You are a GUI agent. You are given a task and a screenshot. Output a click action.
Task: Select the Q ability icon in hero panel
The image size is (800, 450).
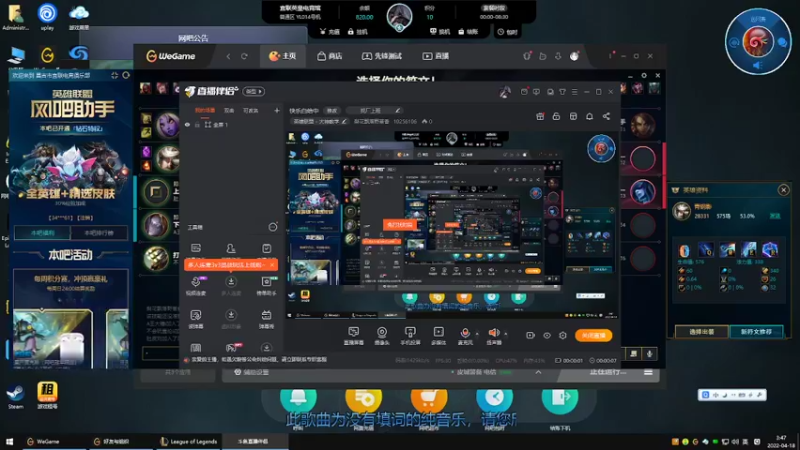click(x=706, y=250)
